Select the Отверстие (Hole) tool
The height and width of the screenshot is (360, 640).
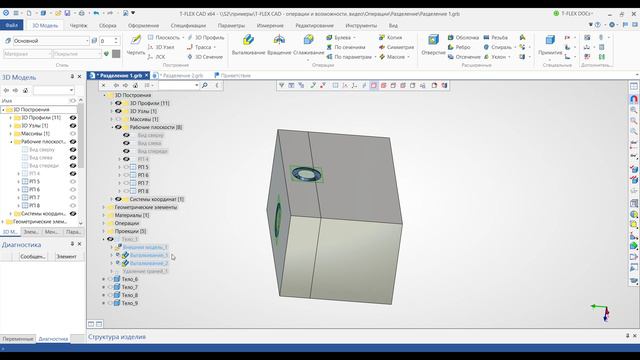pos(433,45)
